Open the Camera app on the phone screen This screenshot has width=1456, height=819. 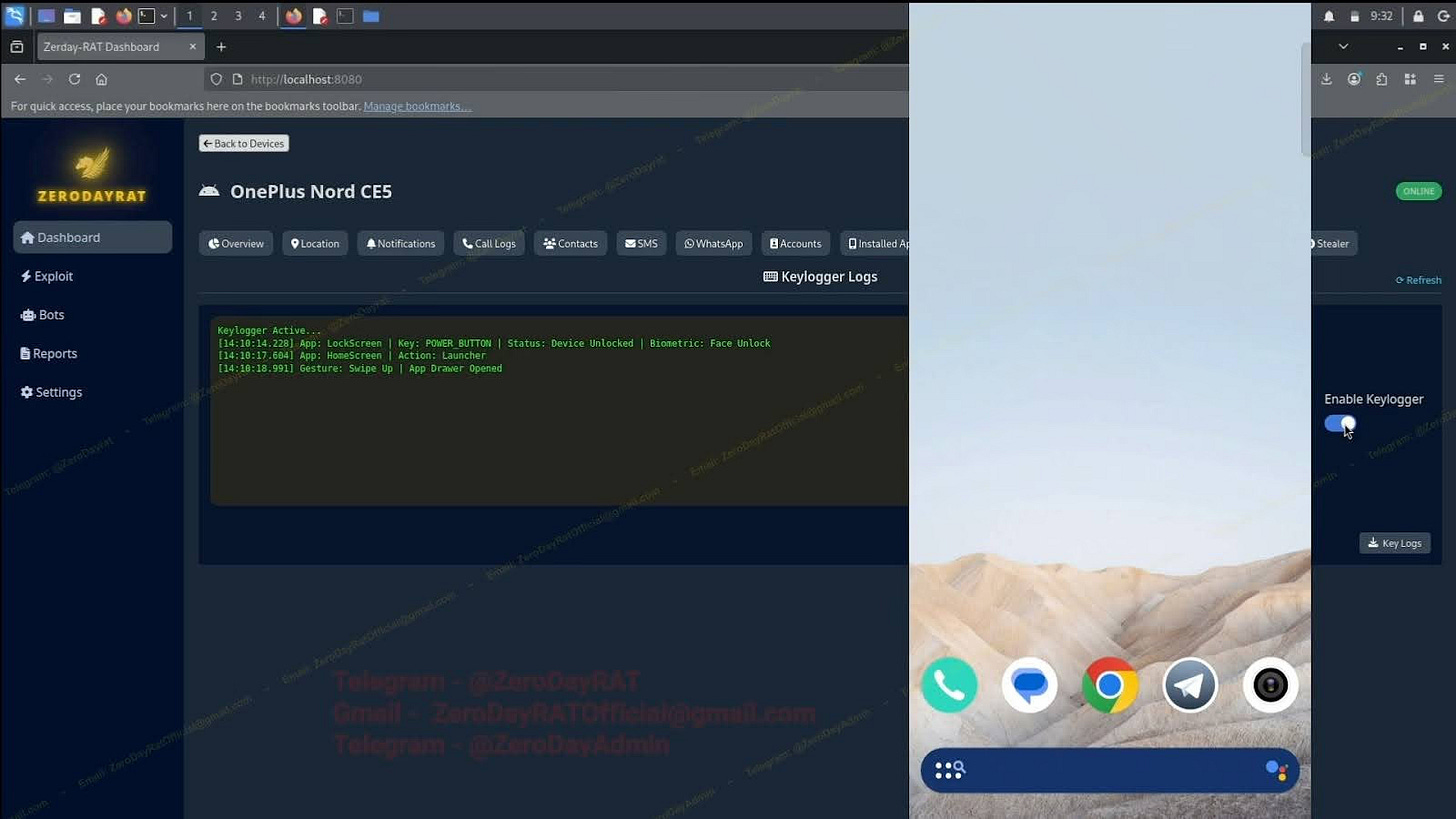click(1270, 685)
